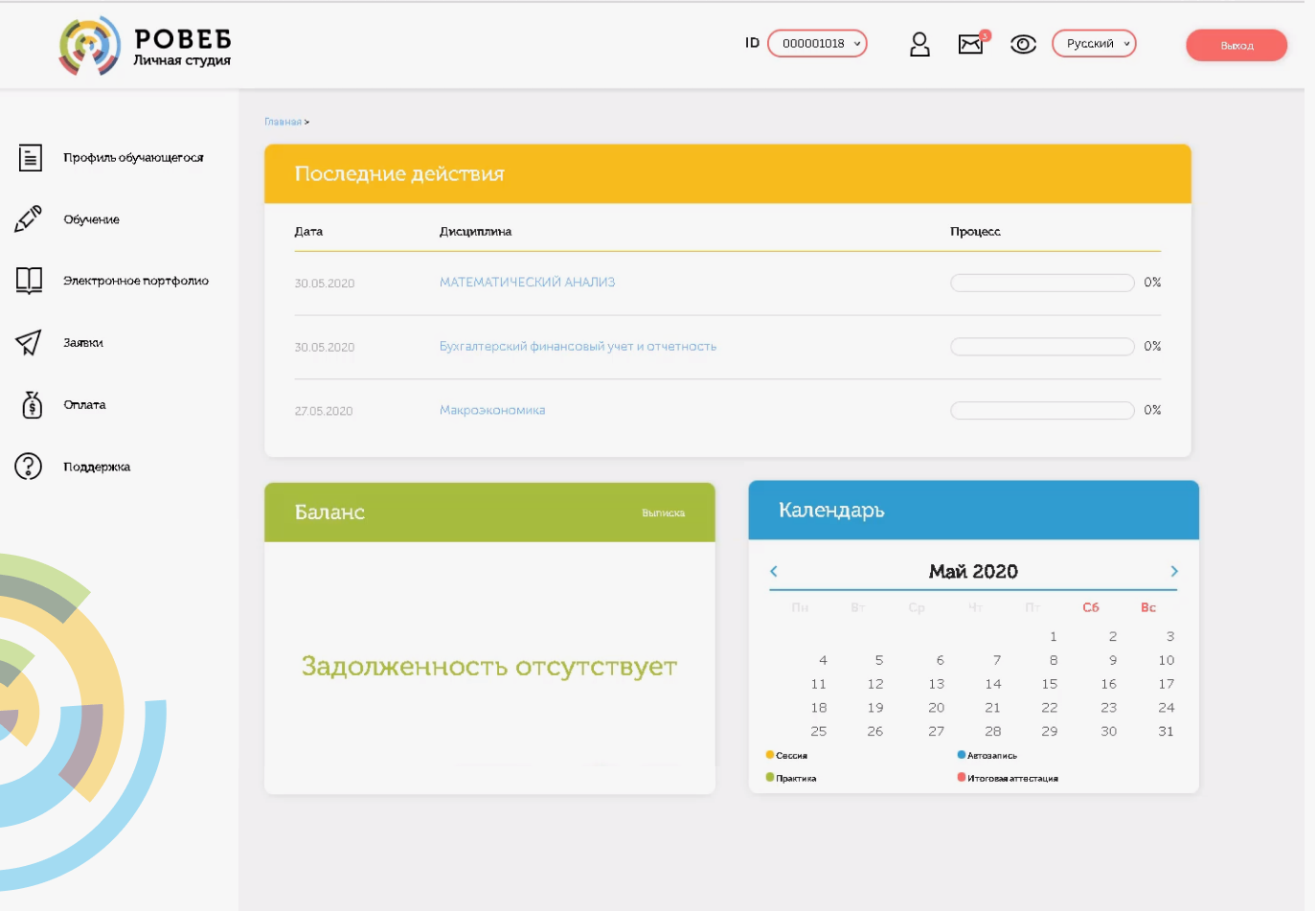Click the Выход button to log out
Image resolution: width=1316 pixels, height=911 pixels.
pyautogui.click(x=1236, y=44)
